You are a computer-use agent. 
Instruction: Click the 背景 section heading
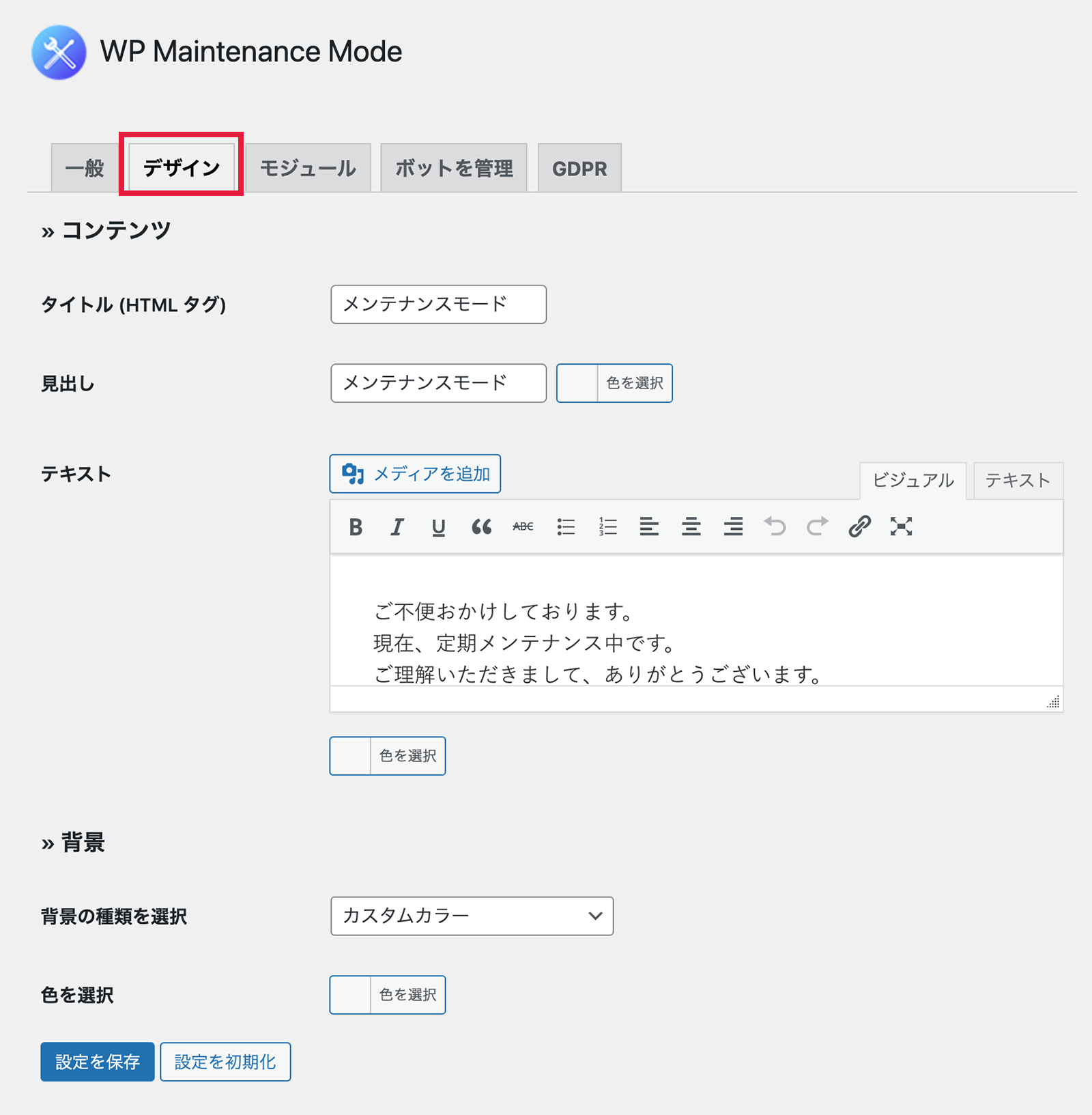(73, 843)
